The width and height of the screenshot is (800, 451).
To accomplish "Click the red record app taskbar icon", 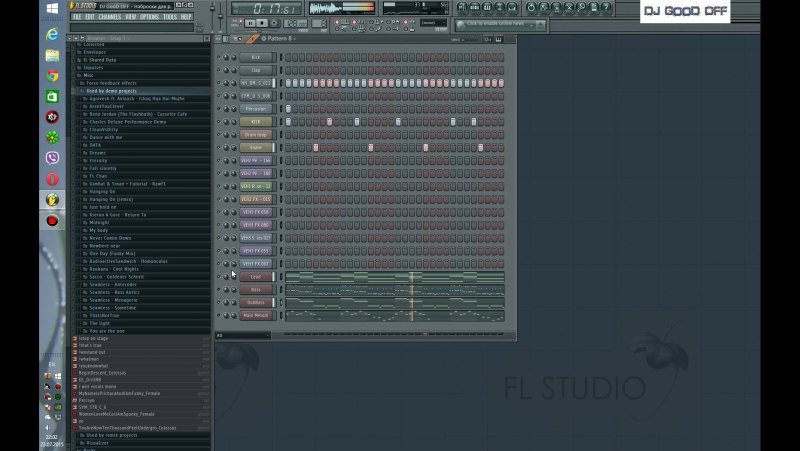I will 52,220.
